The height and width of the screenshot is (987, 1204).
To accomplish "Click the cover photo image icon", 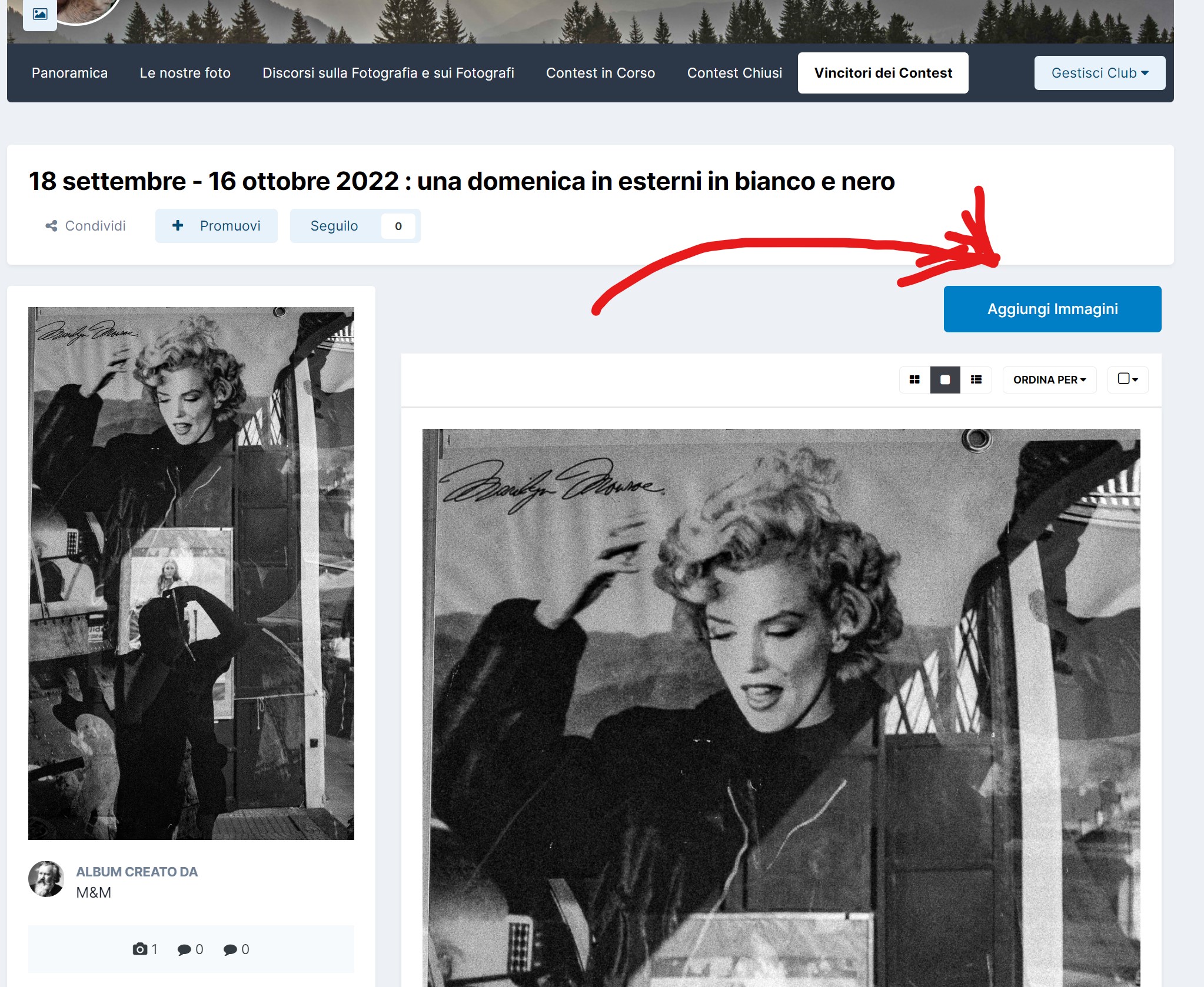I will pyautogui.click(x=40, y=14).
